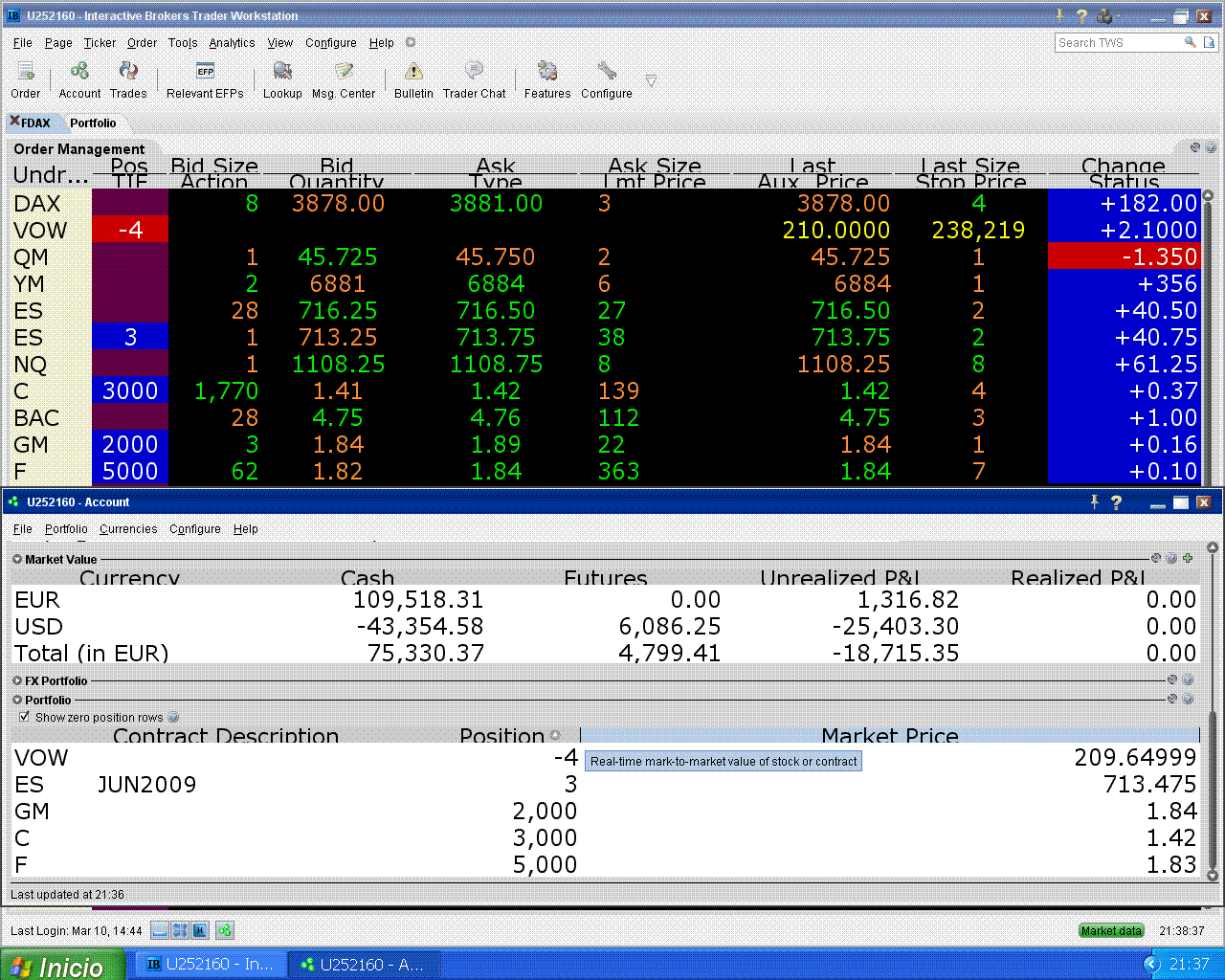Switch to U252160 Account taskbar button
Viewport: 1225px width, 980px height.
coord(365,965)
